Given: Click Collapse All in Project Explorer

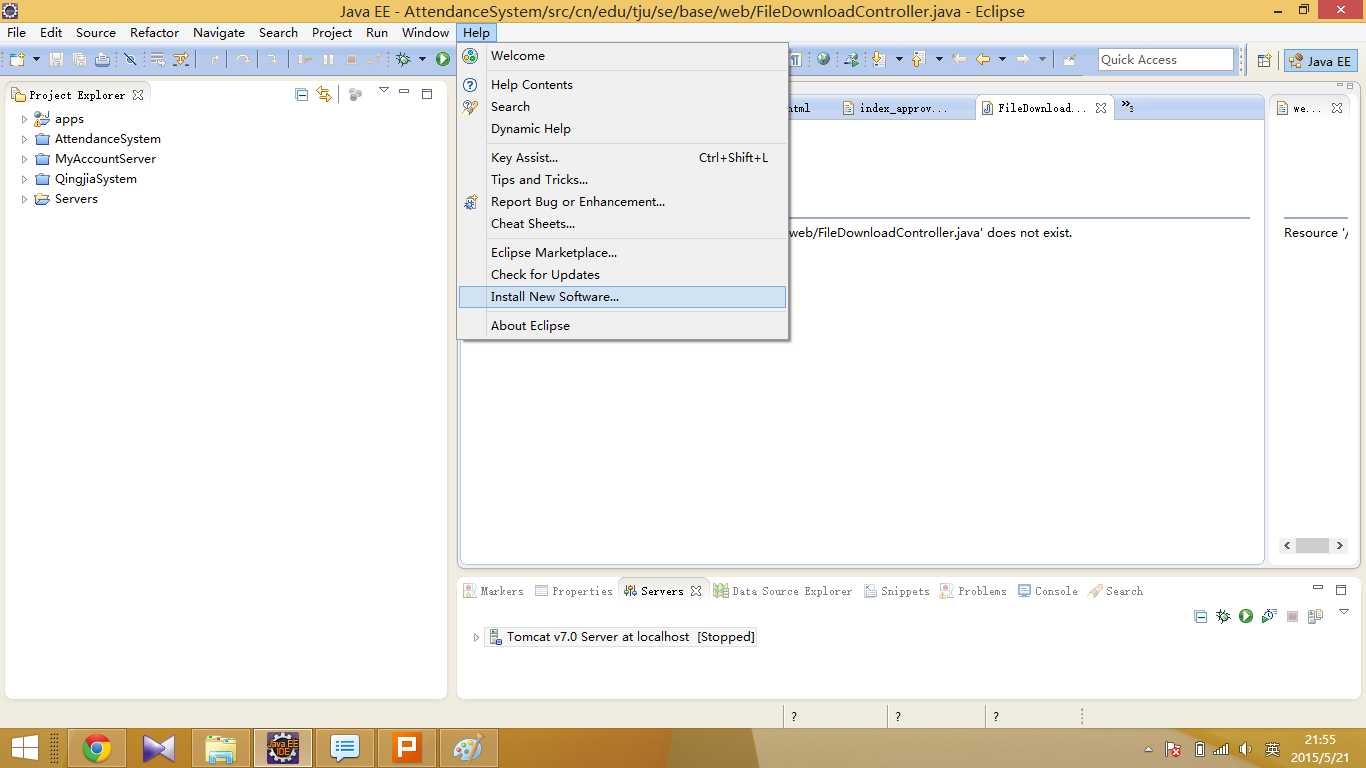Looking at the screenshot, I should tap(302, 94).
